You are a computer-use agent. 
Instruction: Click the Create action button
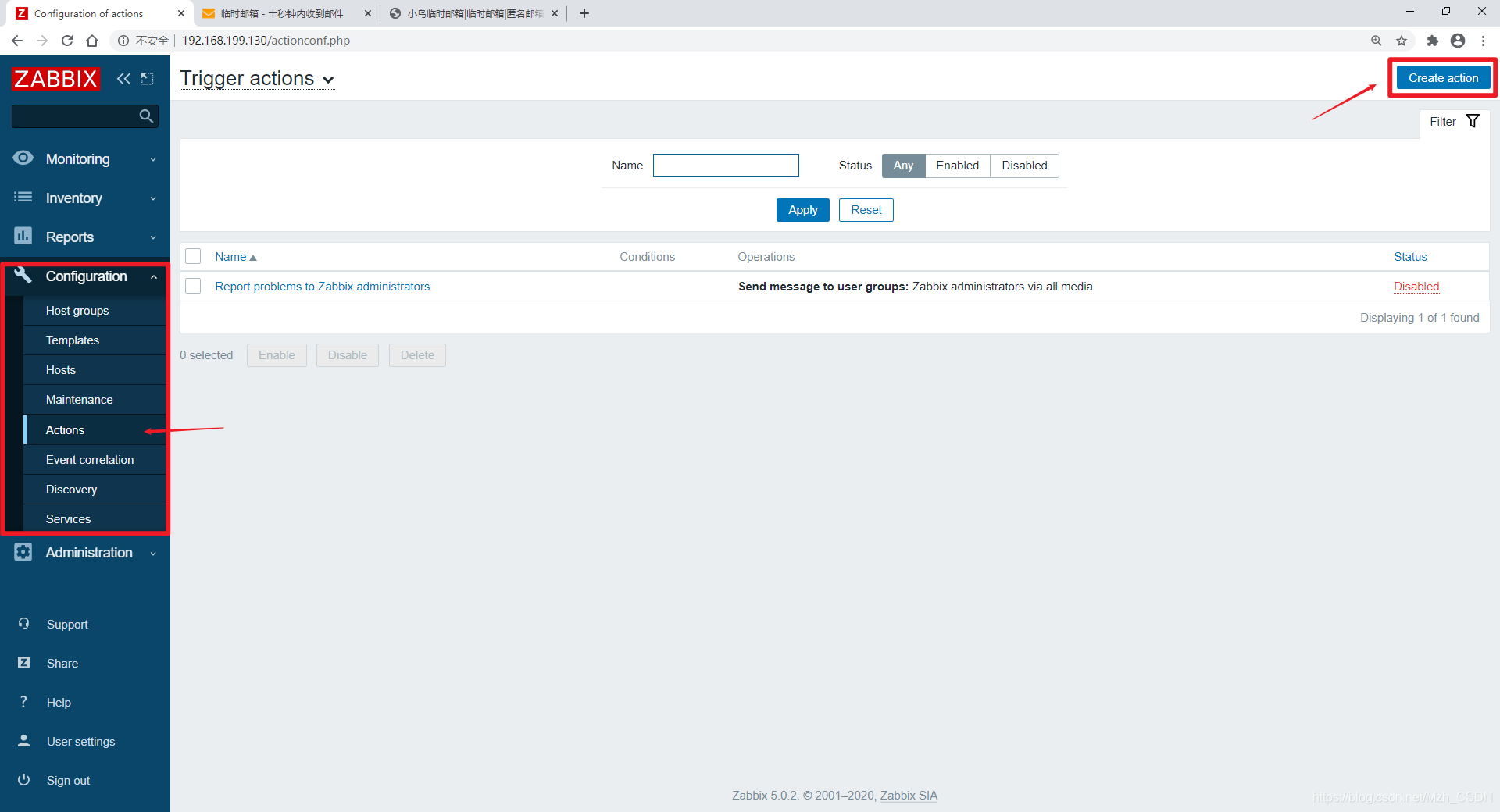(x=1443, y=78)
